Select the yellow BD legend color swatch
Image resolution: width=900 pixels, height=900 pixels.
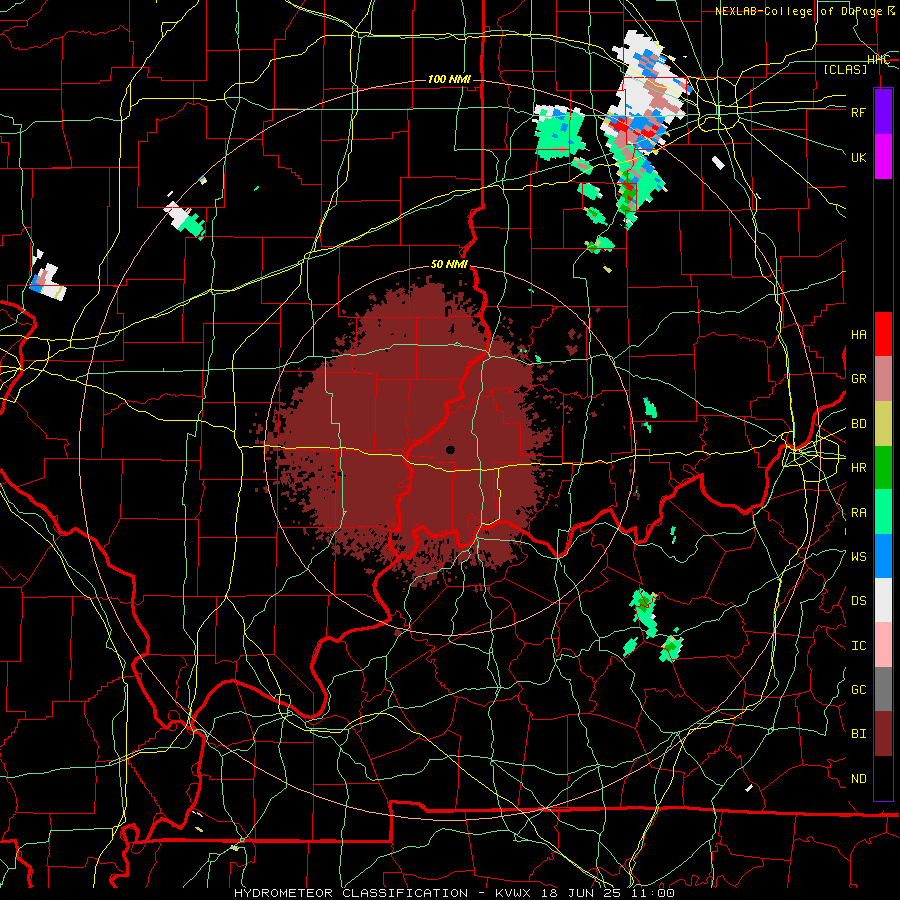pyautogui.click(x=883, y=424)
